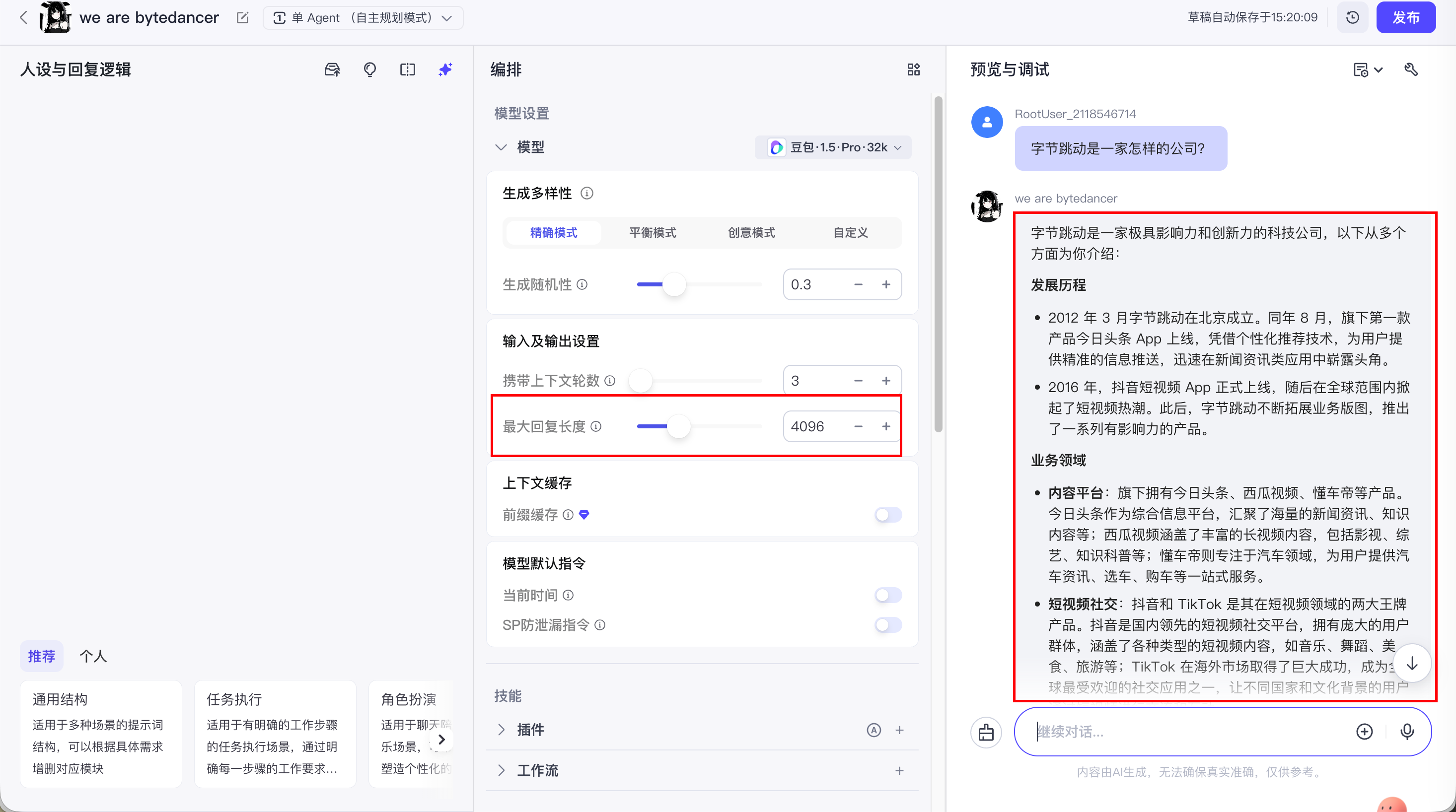Image resolution: width=1456 pixels, height=812 pixels.
Task: Open the 单 Agent mode dropdown
Action: coord(363,17)
